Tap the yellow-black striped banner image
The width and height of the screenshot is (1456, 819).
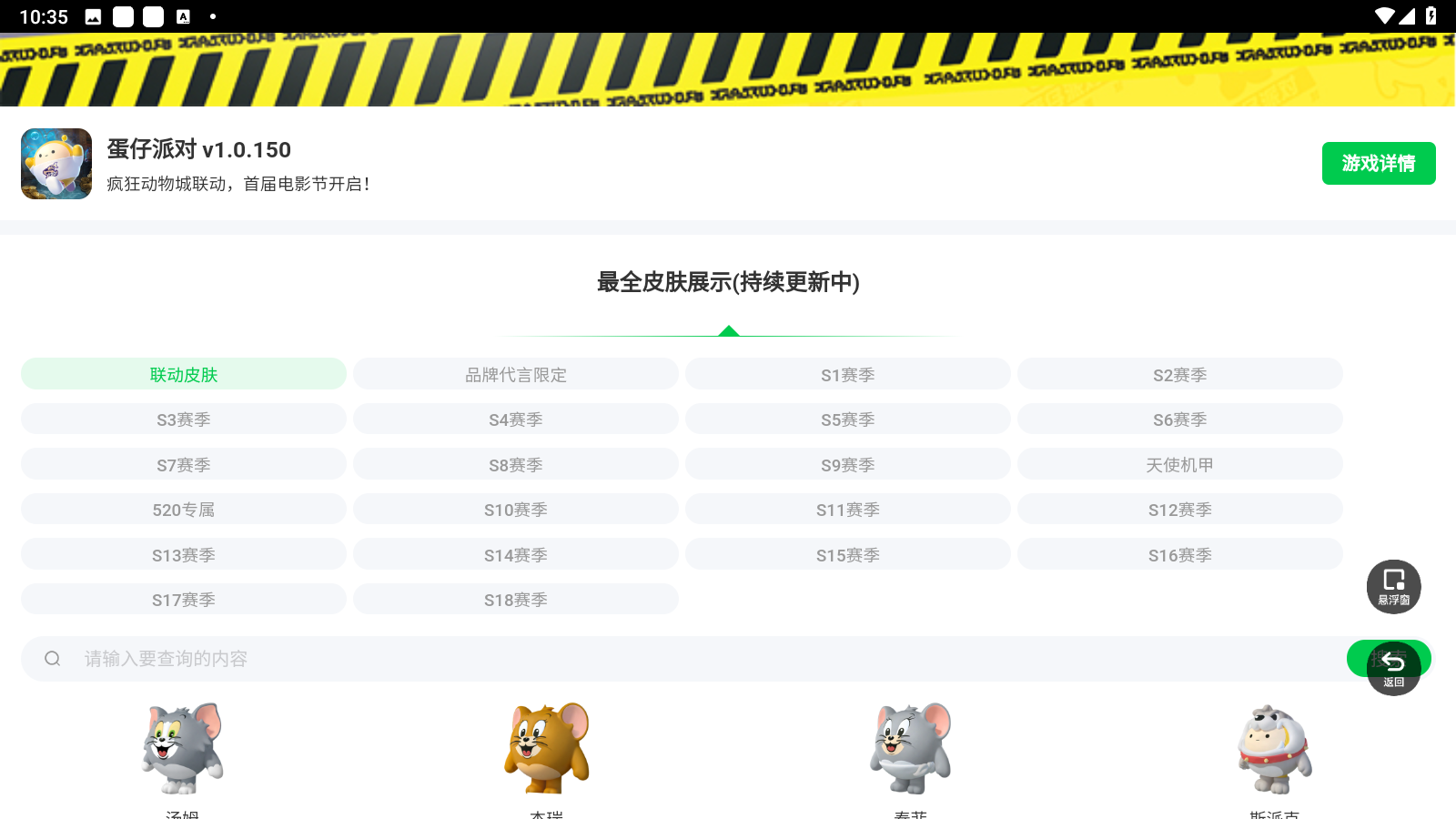(x=728, y=69)
